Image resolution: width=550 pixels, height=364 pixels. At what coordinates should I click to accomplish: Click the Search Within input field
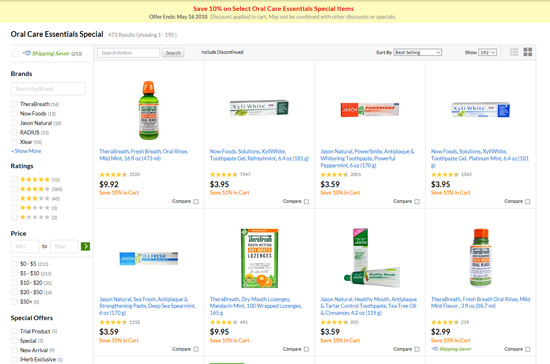pyautogui.click(x=128, y=53)
